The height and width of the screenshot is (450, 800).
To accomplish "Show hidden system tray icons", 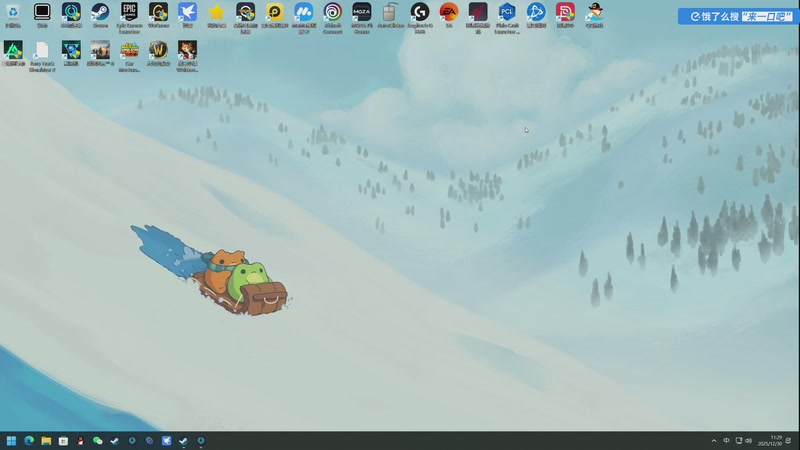I will pyautogui.click(x=714, y=440).
